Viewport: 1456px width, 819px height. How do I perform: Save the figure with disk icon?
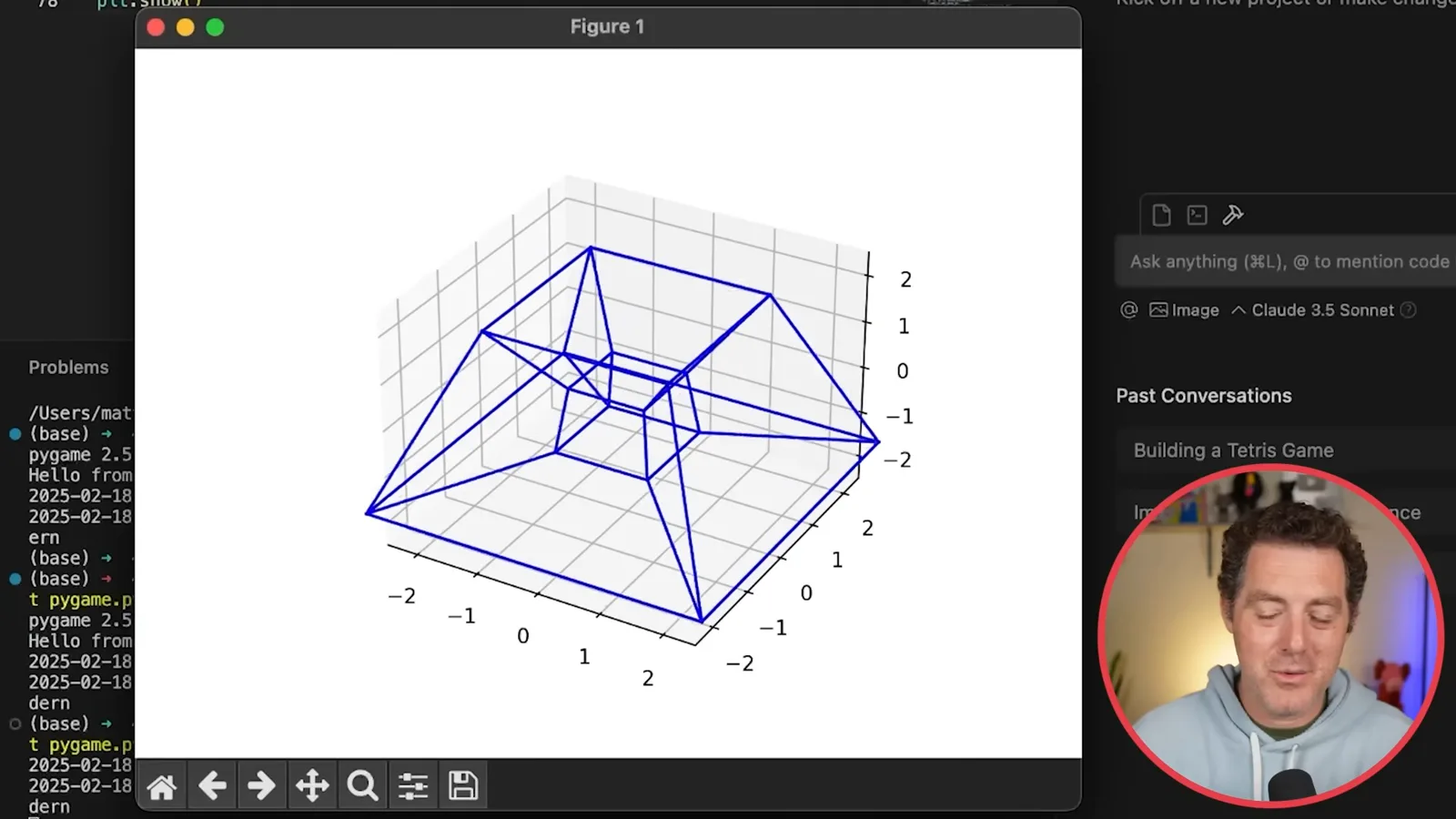tap(463, 785)
